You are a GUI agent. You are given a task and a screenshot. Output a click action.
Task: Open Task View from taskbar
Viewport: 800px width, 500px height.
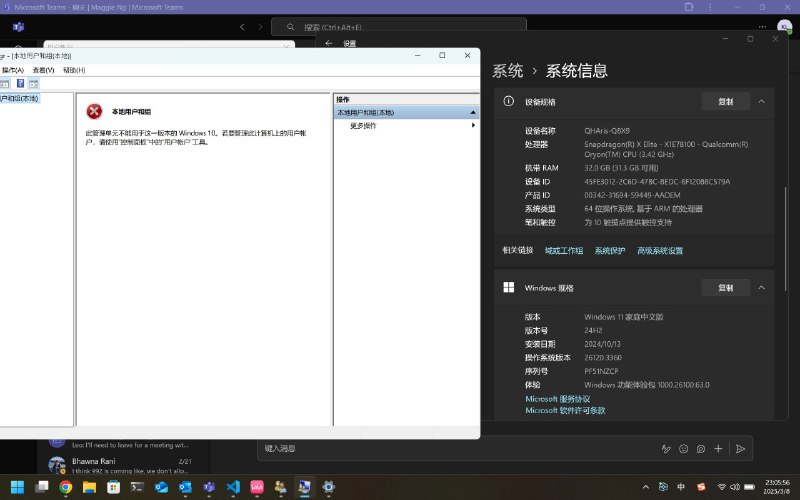[41, 487]
